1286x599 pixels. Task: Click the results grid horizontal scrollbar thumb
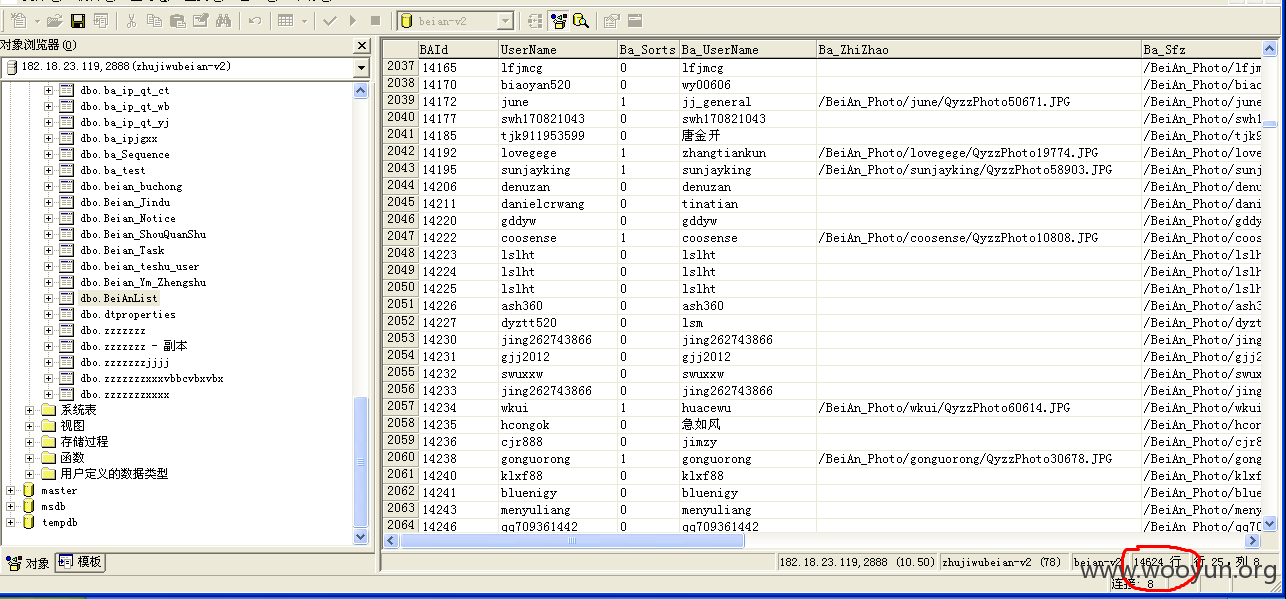tap(573, 541)
